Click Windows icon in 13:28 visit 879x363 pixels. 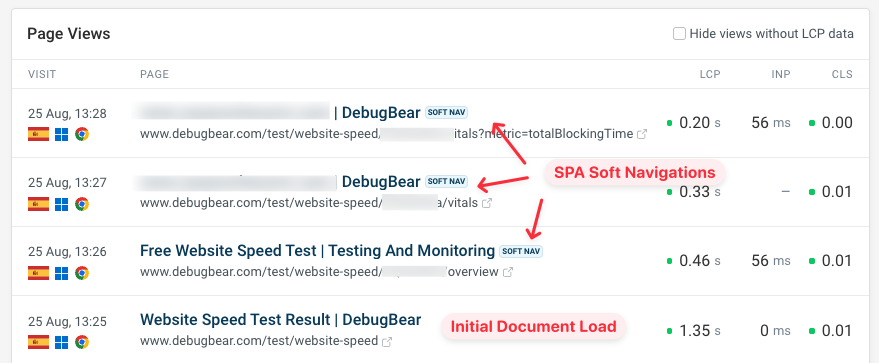pyautogui.click(x=62, y=134)
